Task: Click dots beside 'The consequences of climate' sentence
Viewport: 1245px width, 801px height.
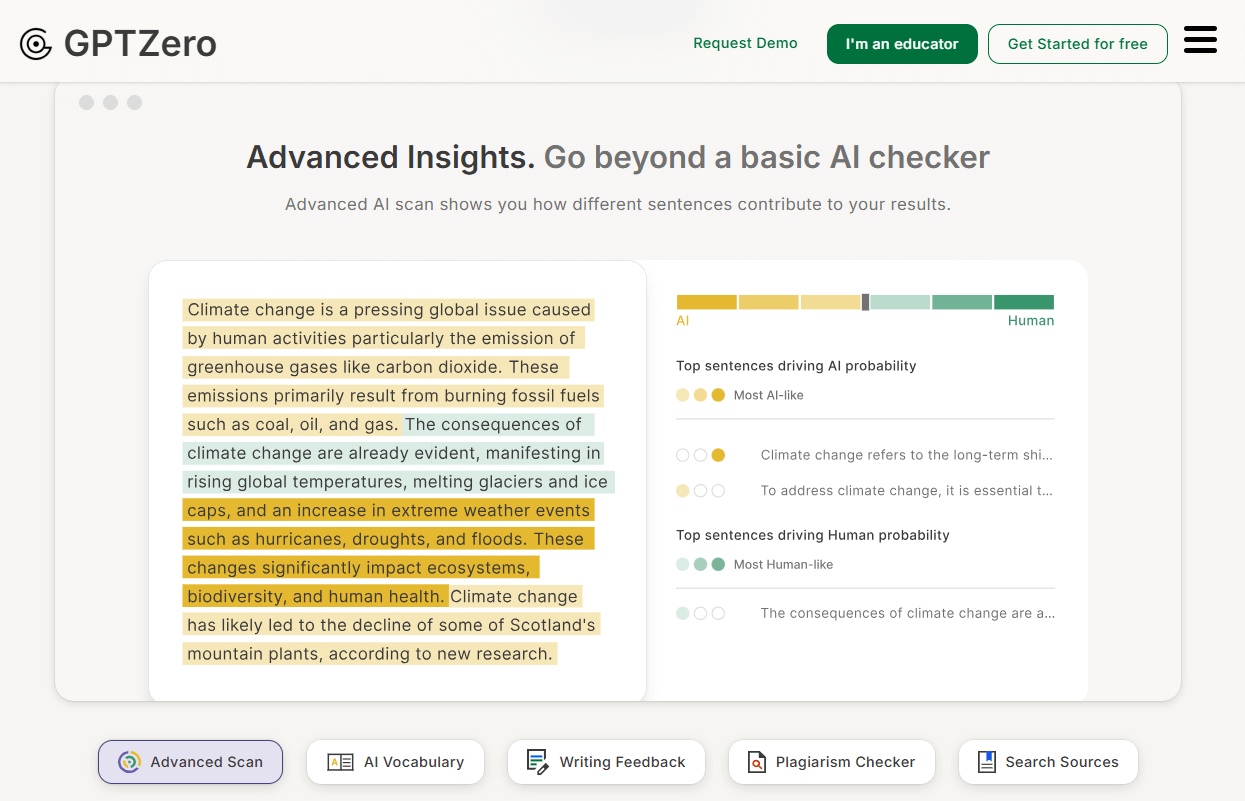Action: click(x=700, y=613)
